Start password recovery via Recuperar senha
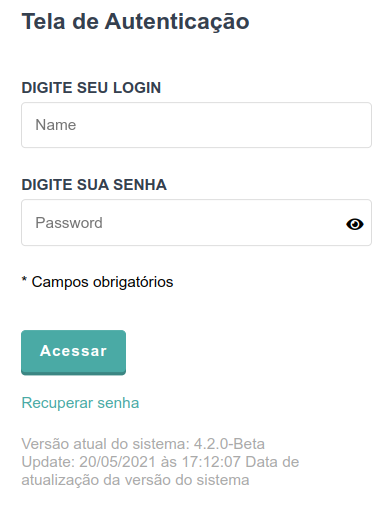Screen dimensions: 383x509 [x=80, y=403]
